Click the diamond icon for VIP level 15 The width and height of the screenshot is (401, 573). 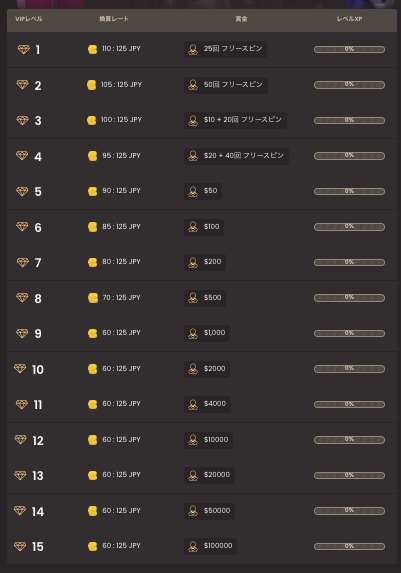20,546
